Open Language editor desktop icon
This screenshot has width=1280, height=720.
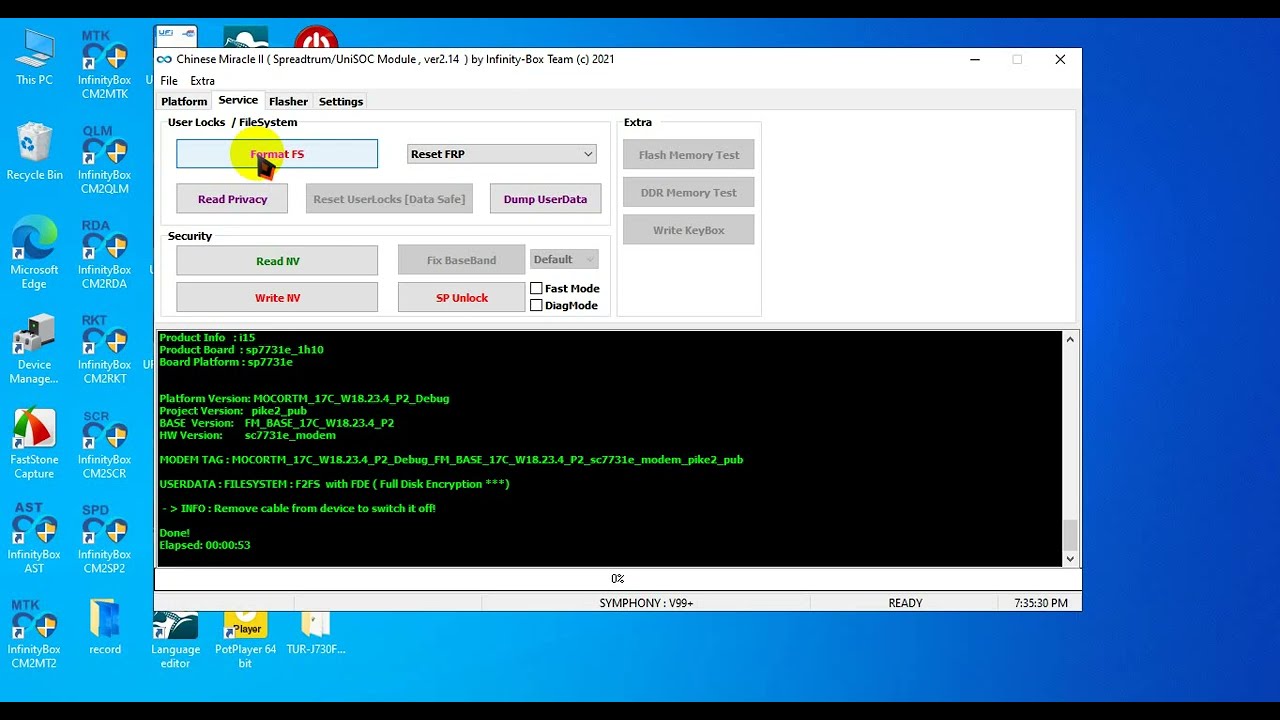175,641
